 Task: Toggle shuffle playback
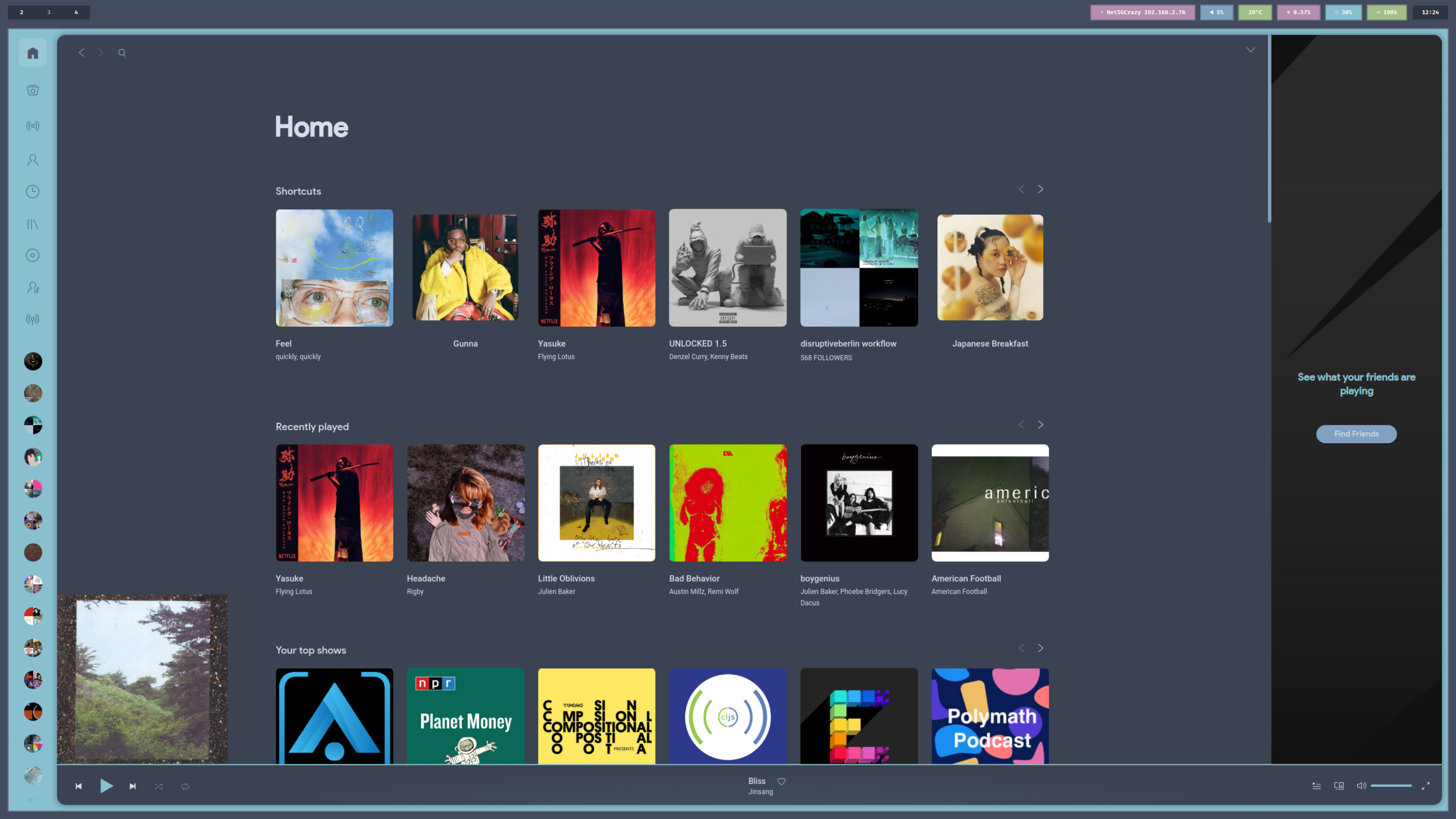159,786
